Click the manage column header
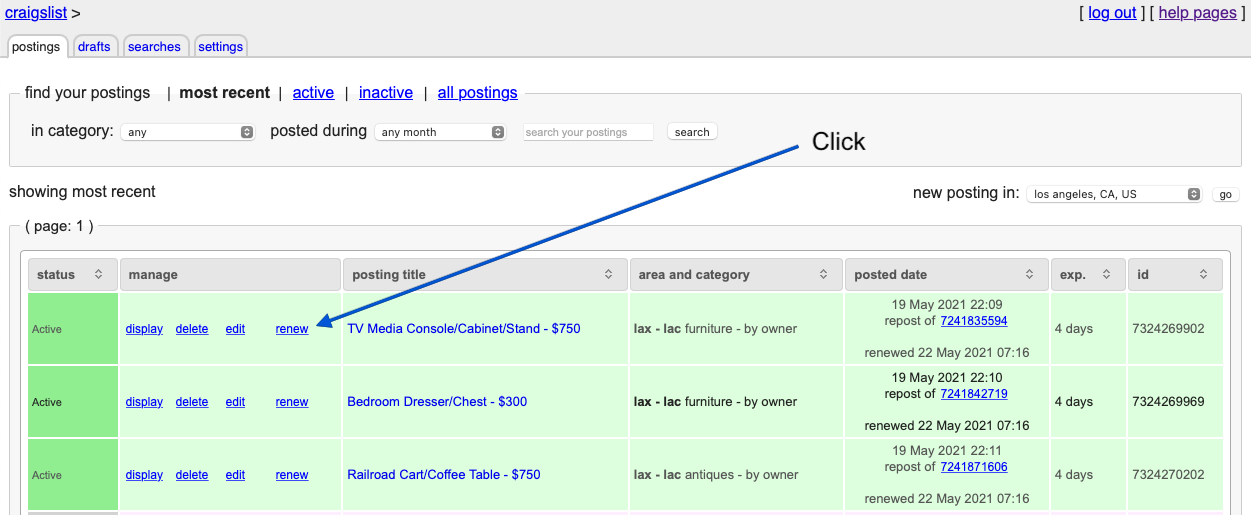 pos(230,274)
